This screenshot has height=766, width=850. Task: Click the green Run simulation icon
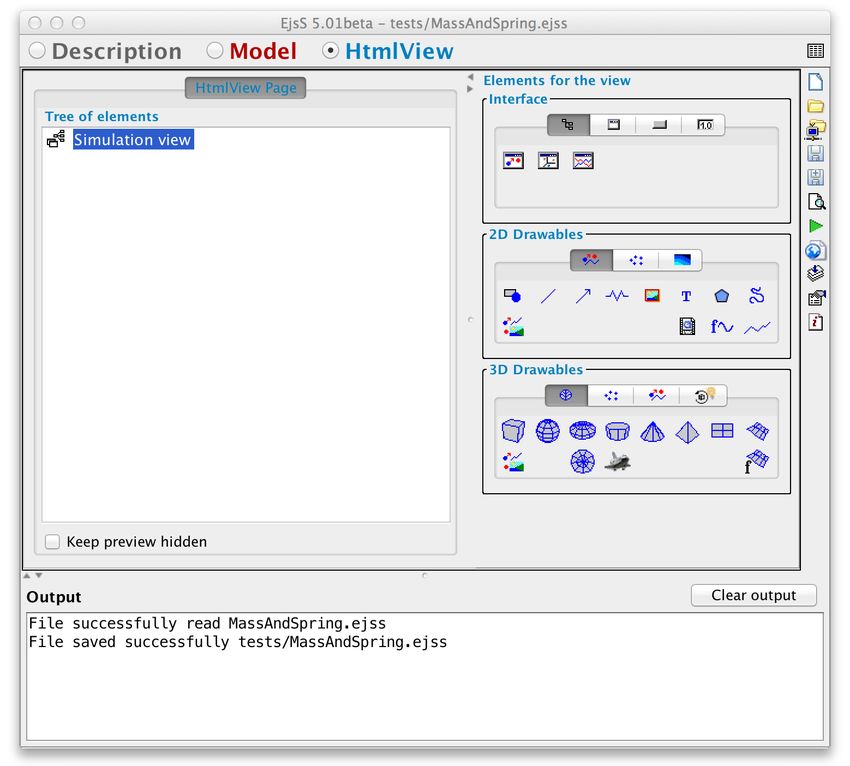pos(815,226)
